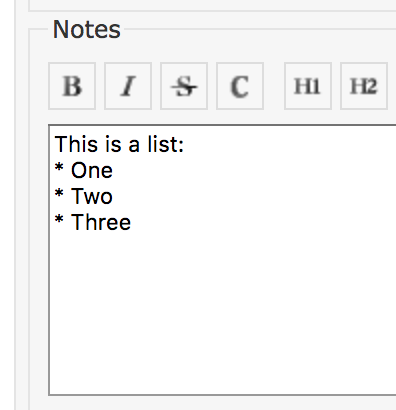The width and height of the screenshot is (396, 410).
Task: Insert a level-two heading with H2
Action: pyautogui.click(x=364, y=86)
